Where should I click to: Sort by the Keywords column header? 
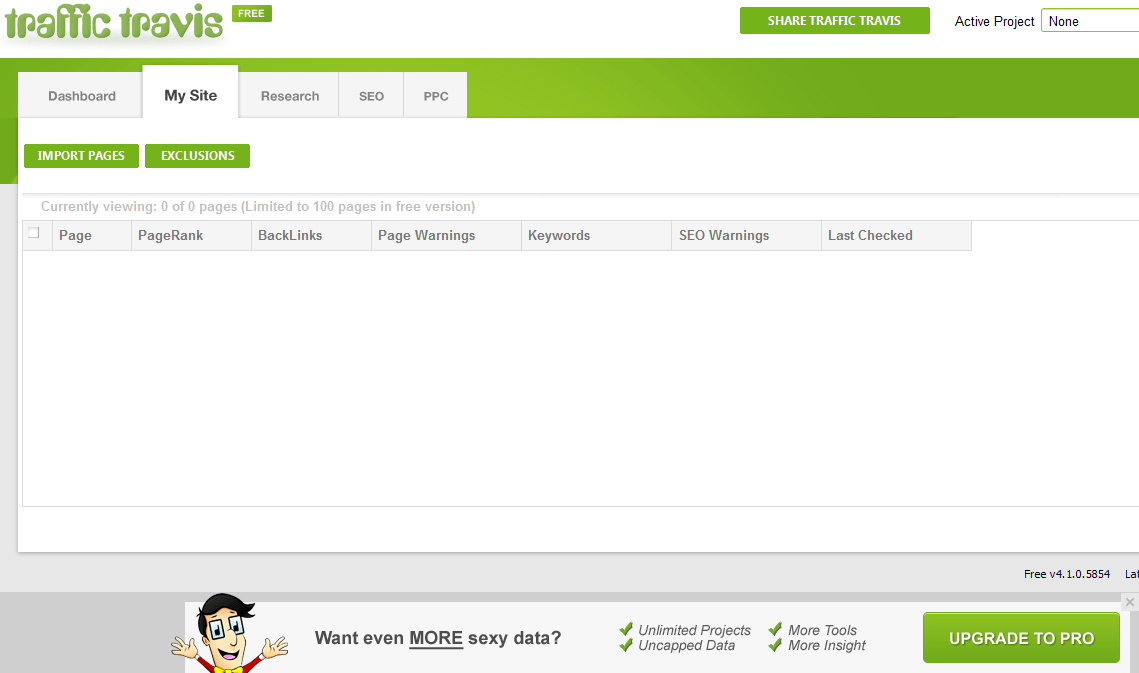(596, 235)
